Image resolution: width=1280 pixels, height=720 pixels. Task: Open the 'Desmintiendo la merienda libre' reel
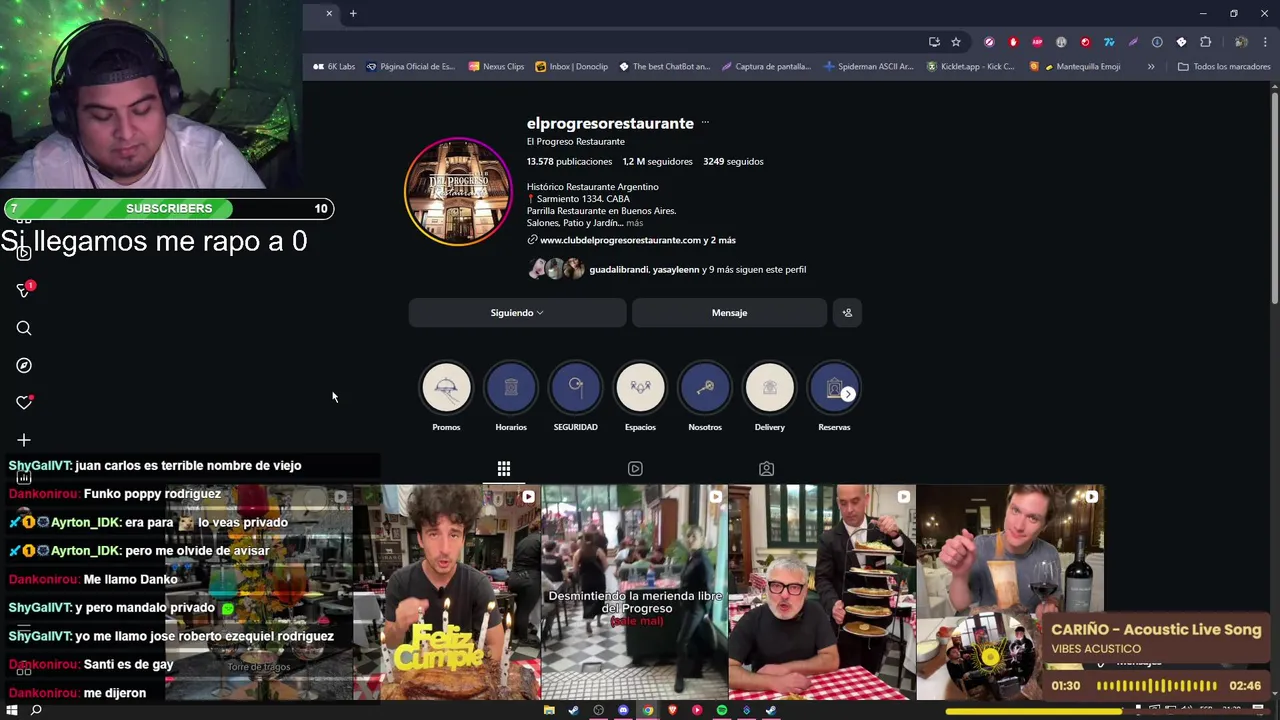634,592
